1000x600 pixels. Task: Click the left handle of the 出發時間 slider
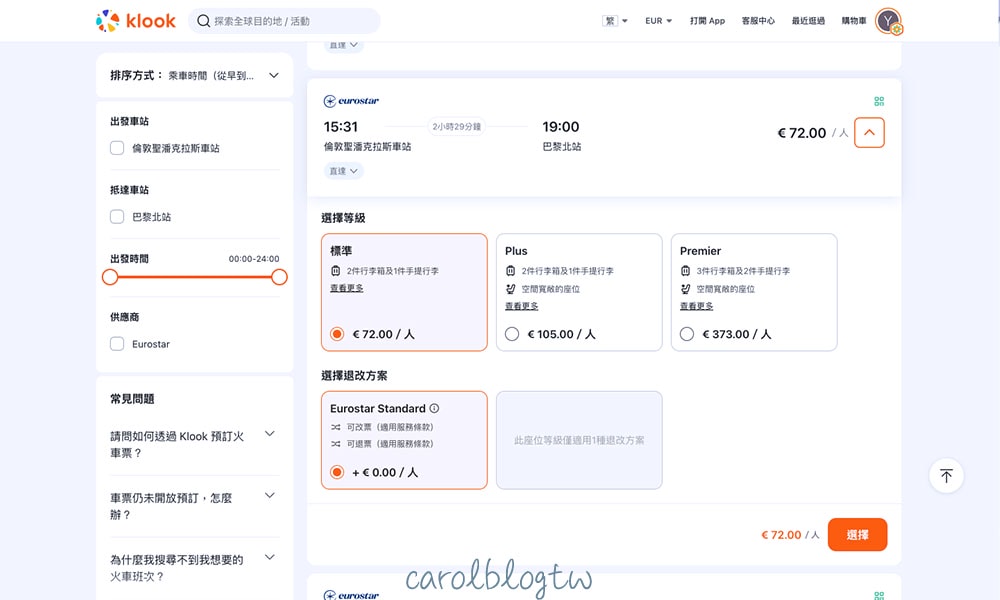coord(110,277)
